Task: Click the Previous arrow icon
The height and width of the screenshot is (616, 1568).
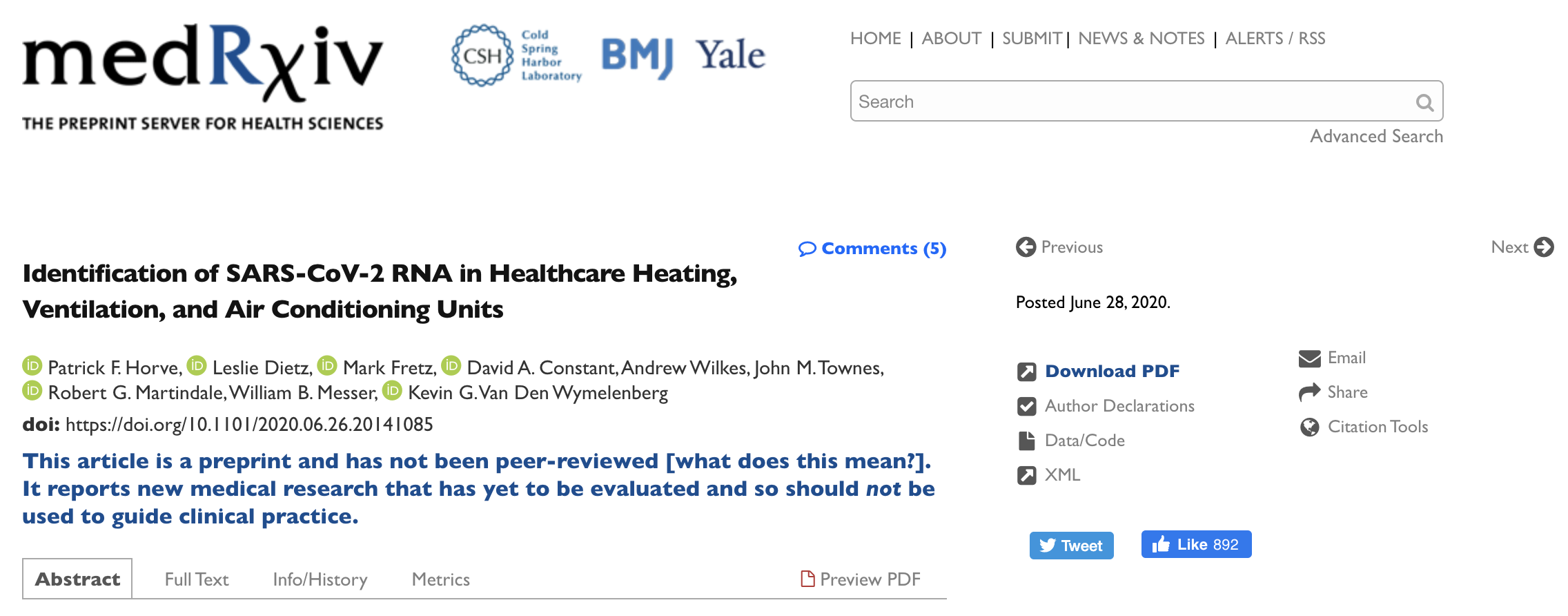Action: click(x=1026, y=247)
